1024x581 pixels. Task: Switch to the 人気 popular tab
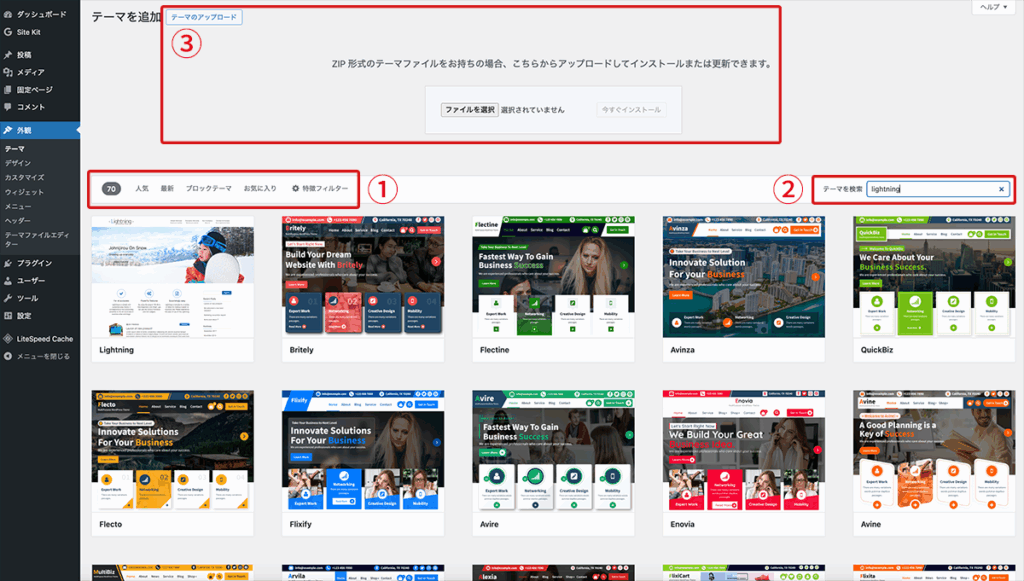142,188
